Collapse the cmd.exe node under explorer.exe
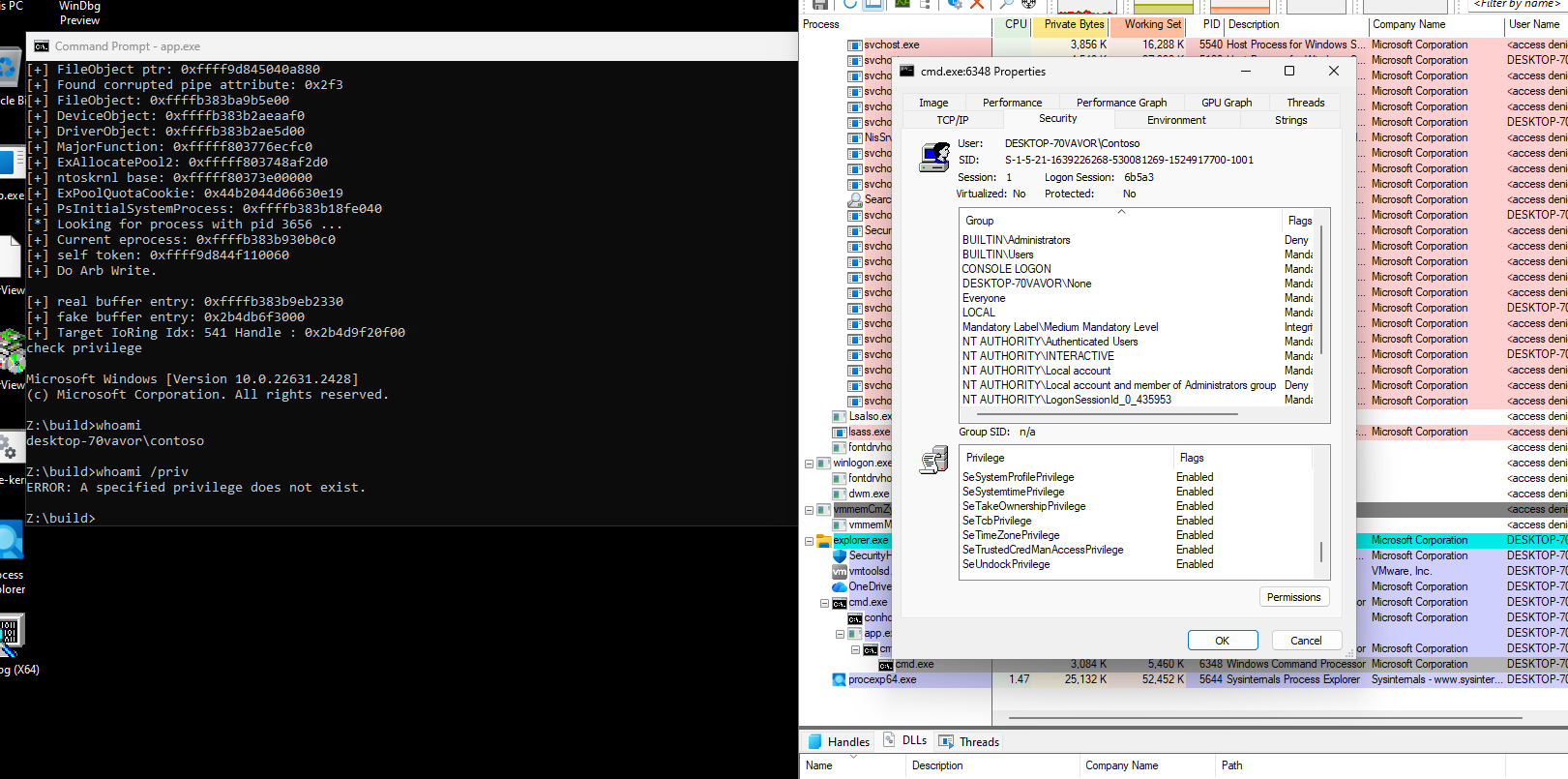1568x779 pixels. 824,602
